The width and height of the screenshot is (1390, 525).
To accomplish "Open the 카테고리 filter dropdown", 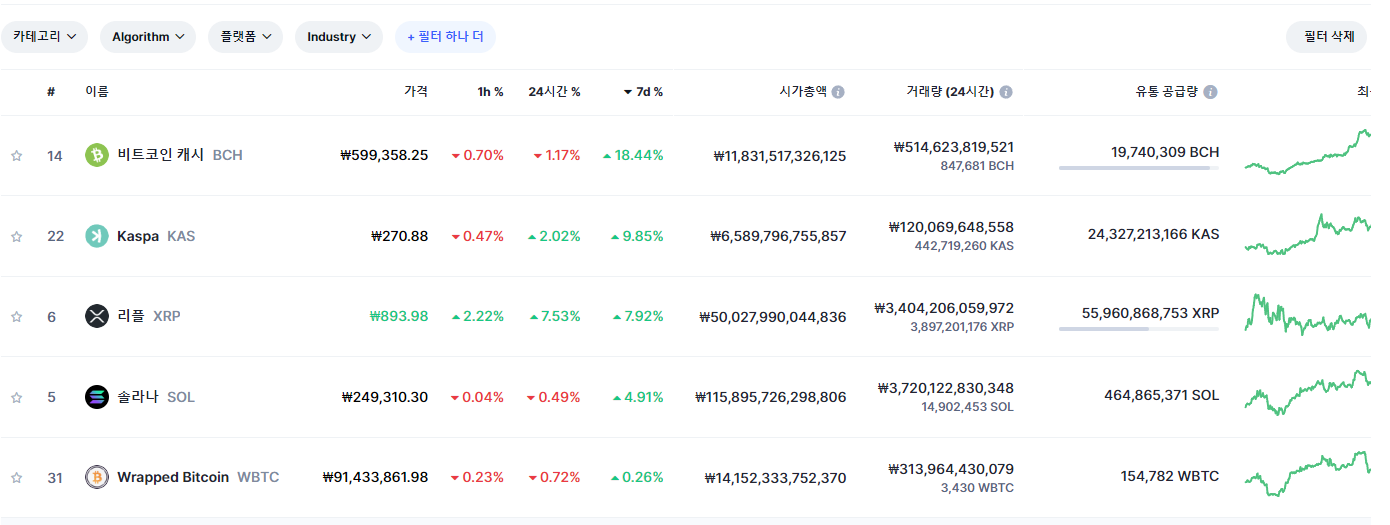I will coord(45,37).
